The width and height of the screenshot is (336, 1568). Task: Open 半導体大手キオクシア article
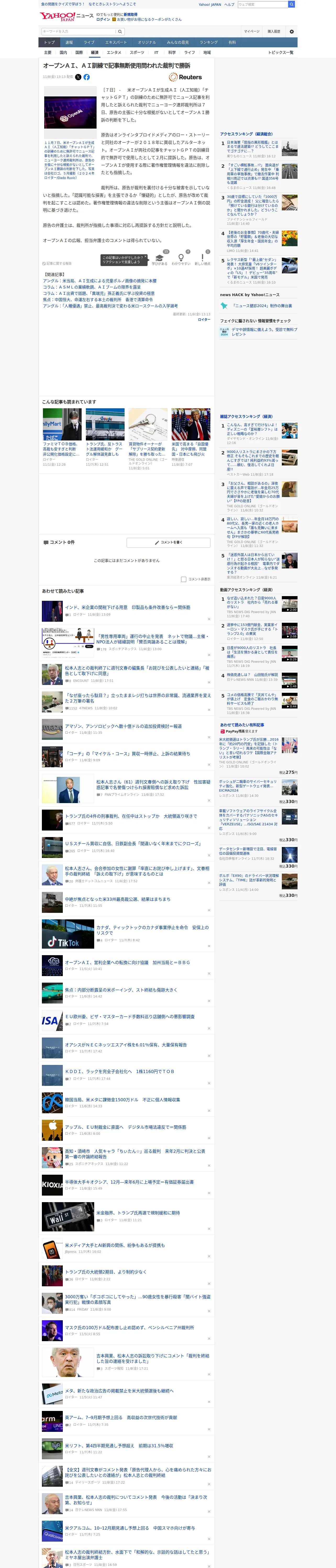point(129,1182)
